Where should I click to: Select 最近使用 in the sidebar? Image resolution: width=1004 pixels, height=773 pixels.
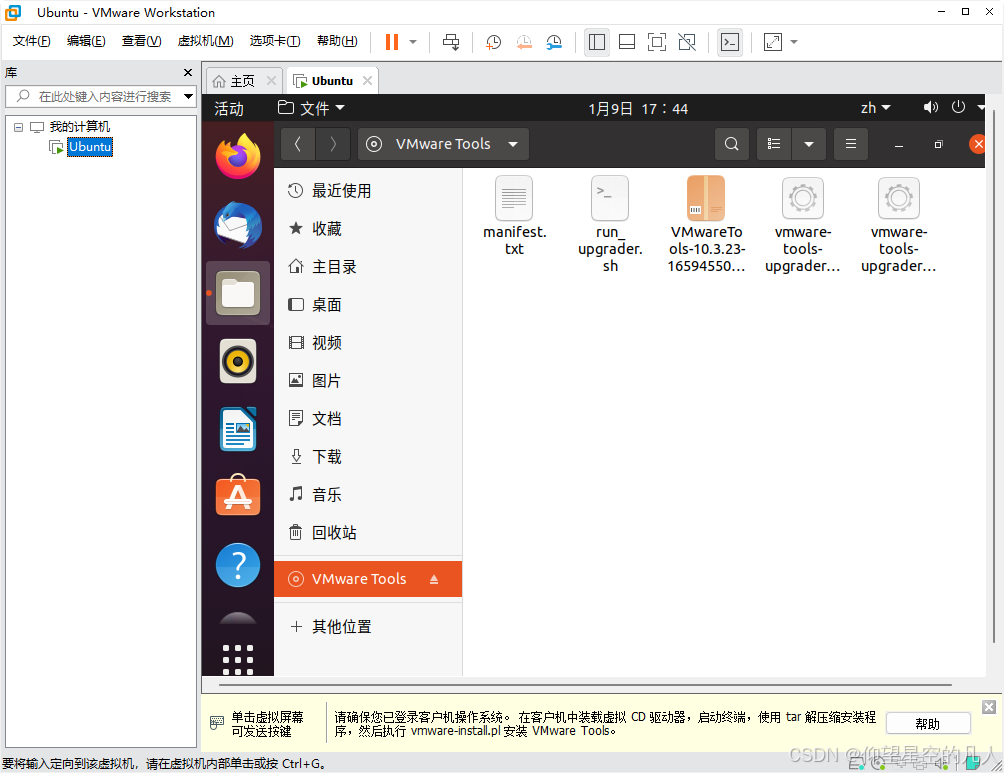click(368, 191)
